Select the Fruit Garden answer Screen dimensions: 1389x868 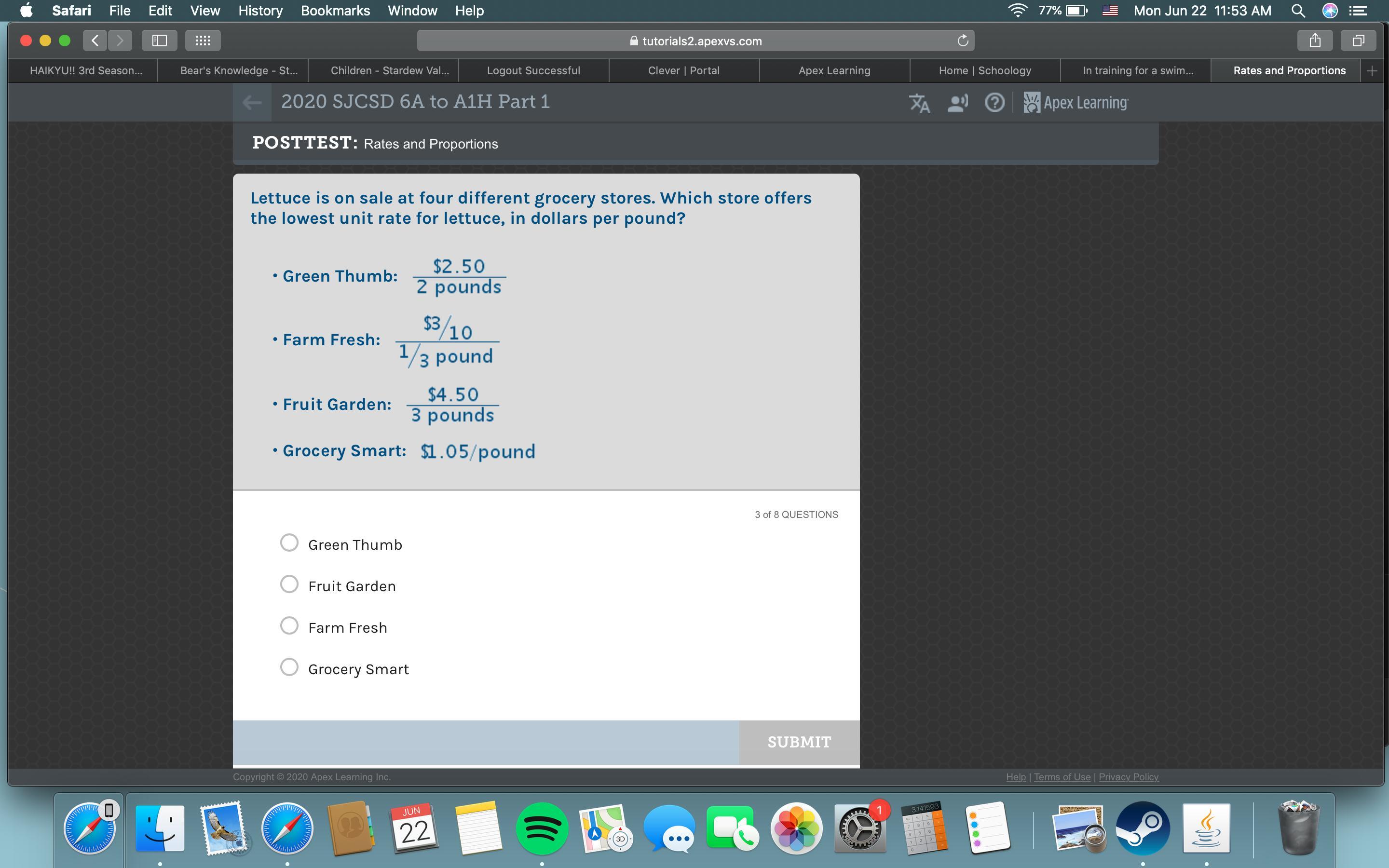click(289, 584)
